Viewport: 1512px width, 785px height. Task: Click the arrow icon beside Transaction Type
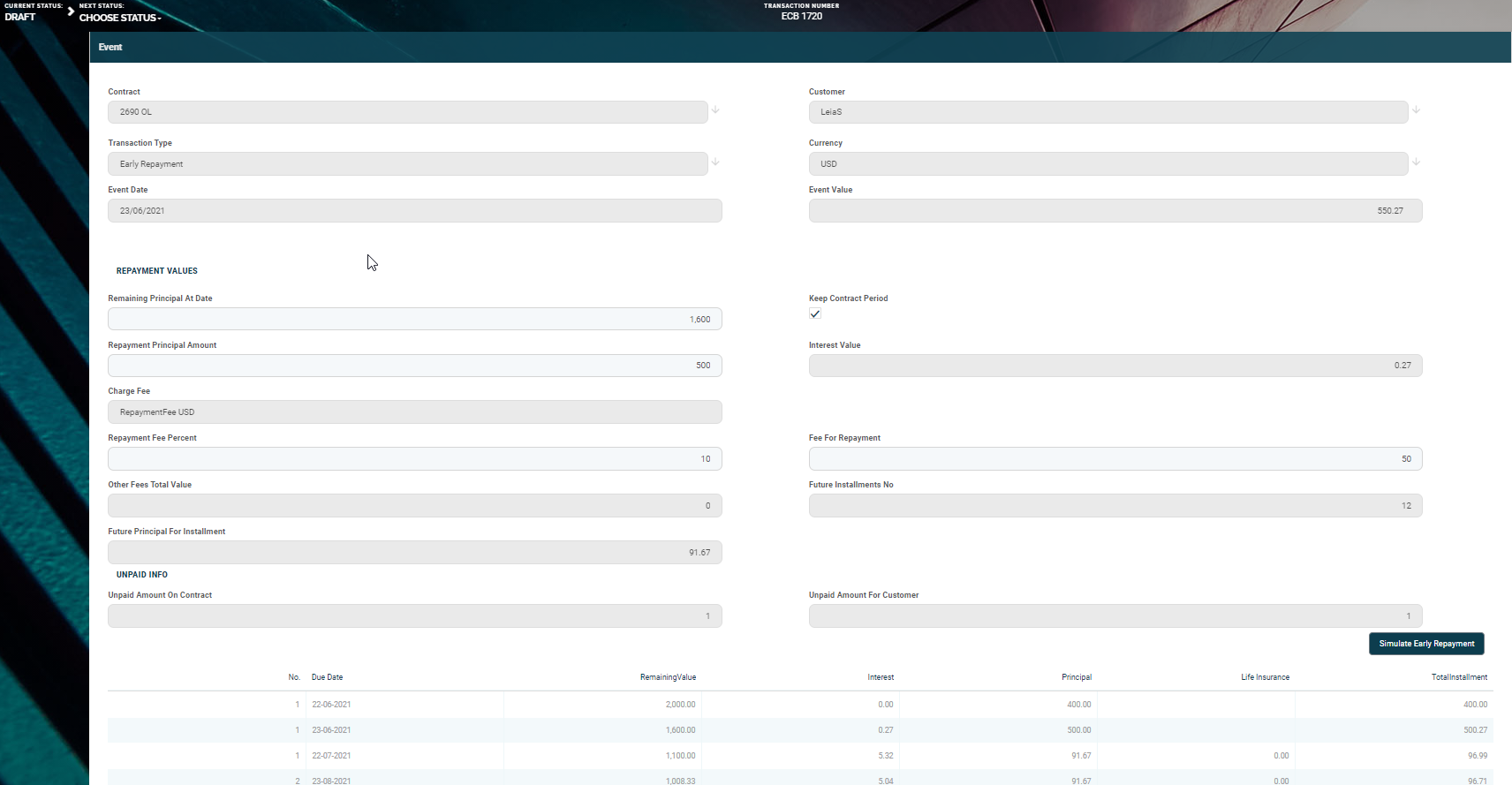click(715, 162)
